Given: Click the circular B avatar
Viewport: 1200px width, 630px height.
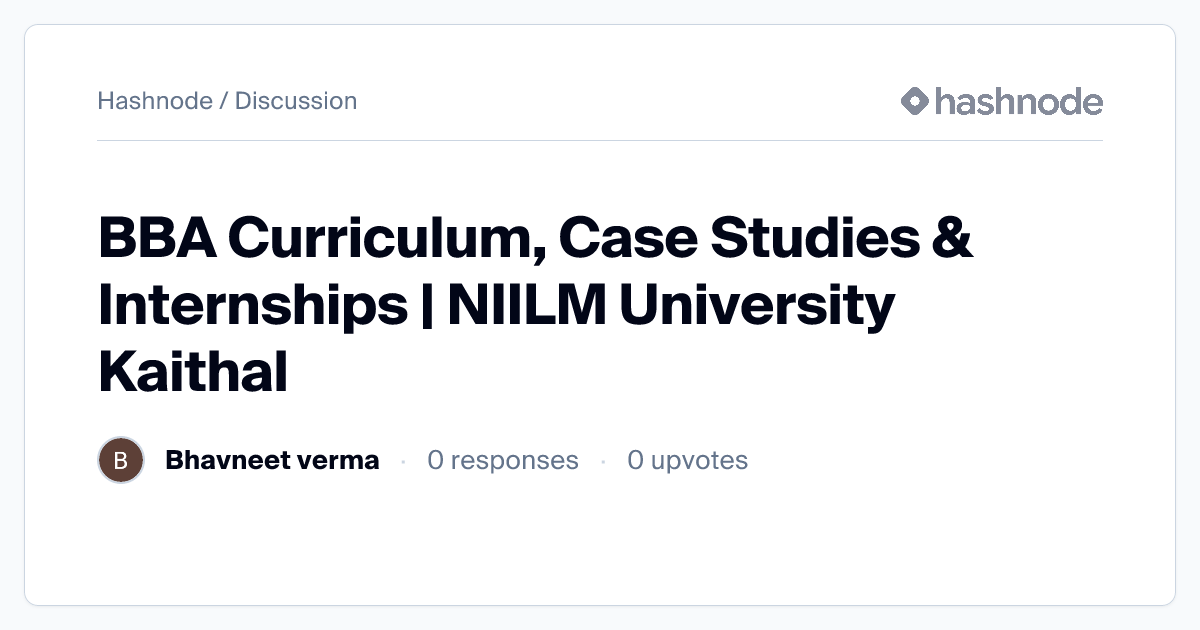Looking at the screenshot, I should [x=121, y=460].
